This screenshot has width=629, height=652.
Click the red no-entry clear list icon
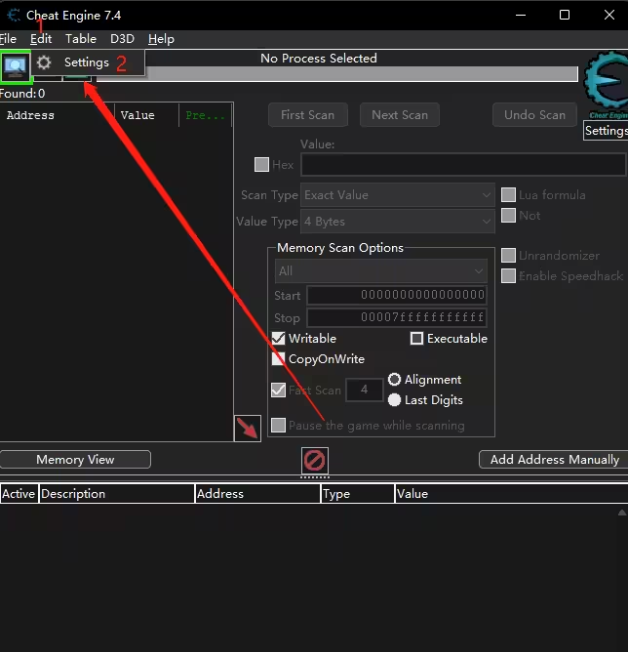[315, 461]
